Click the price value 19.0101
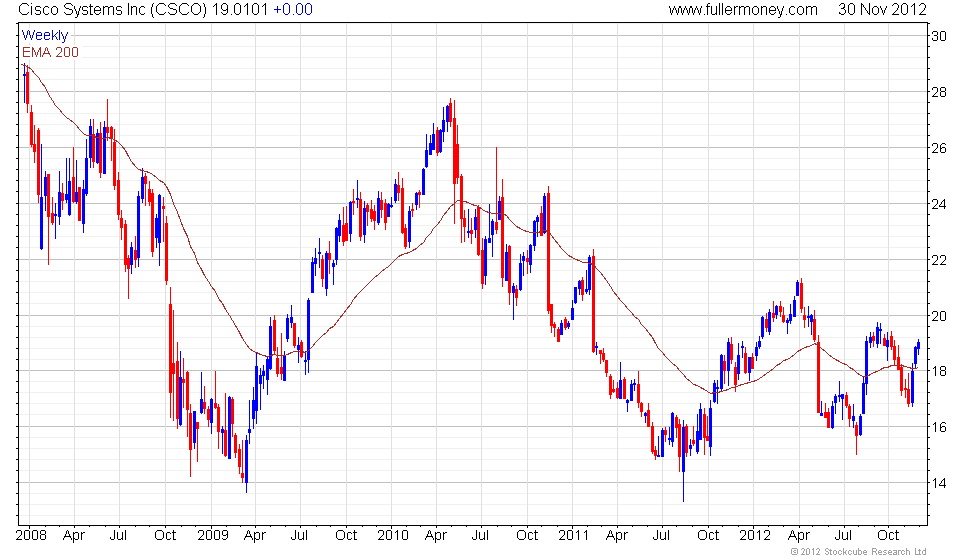Viewport: 980px width, 560px height. click(x=240, y=10)
